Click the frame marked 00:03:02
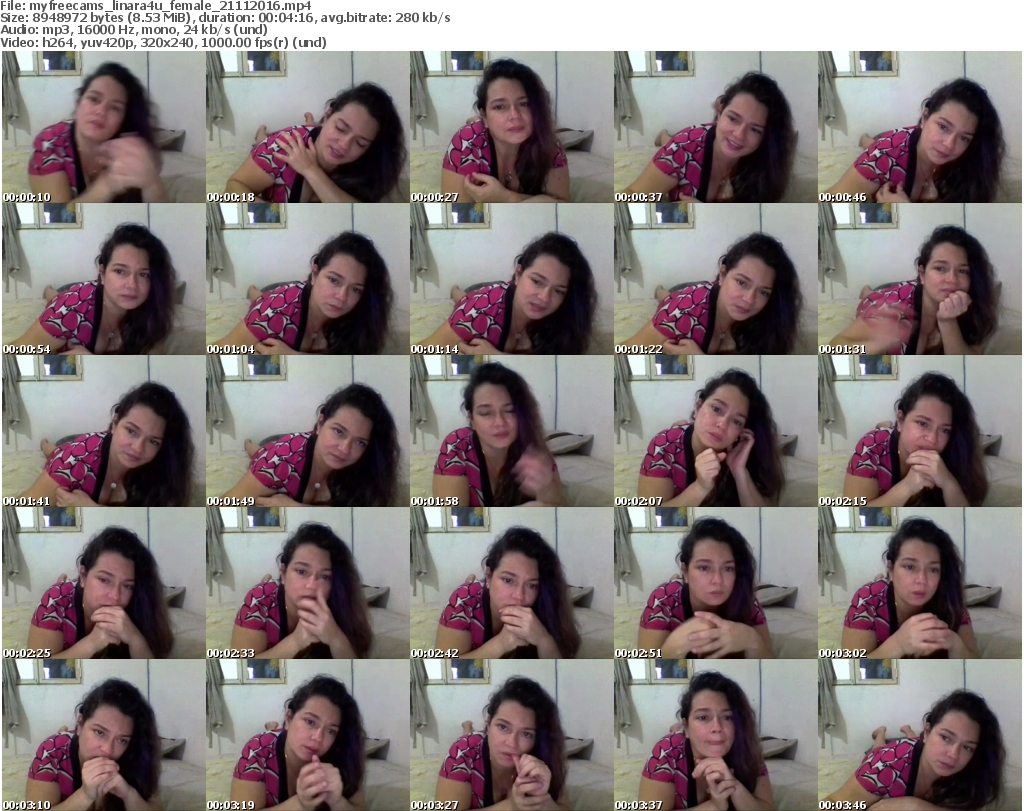The height and width of the screenshot is (811, 1024). [x=920, y=583]
